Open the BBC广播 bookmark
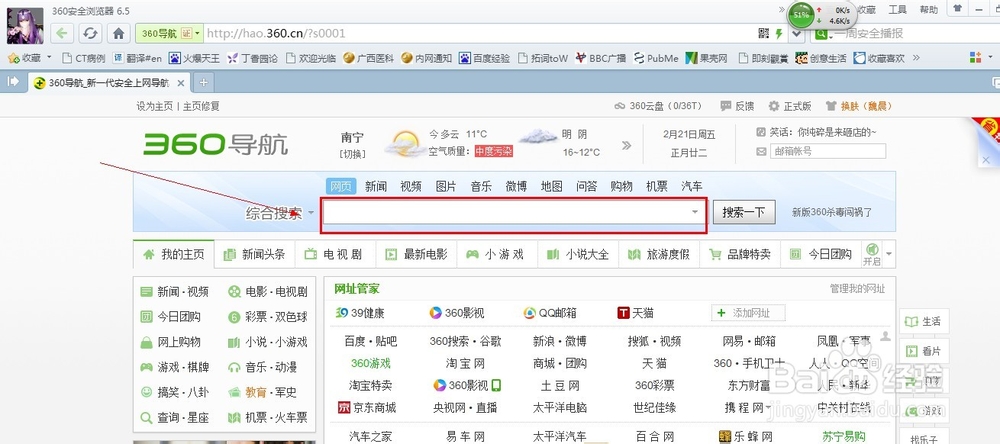The height and width of the screenshot is (444, 1000). [600, 58]
